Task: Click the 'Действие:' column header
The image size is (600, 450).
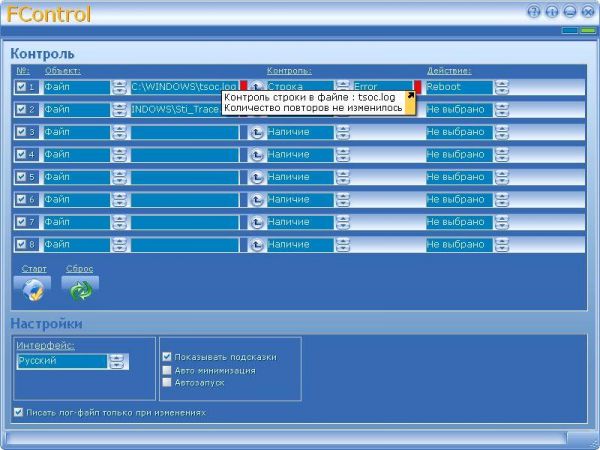Action: click(448, 71)
